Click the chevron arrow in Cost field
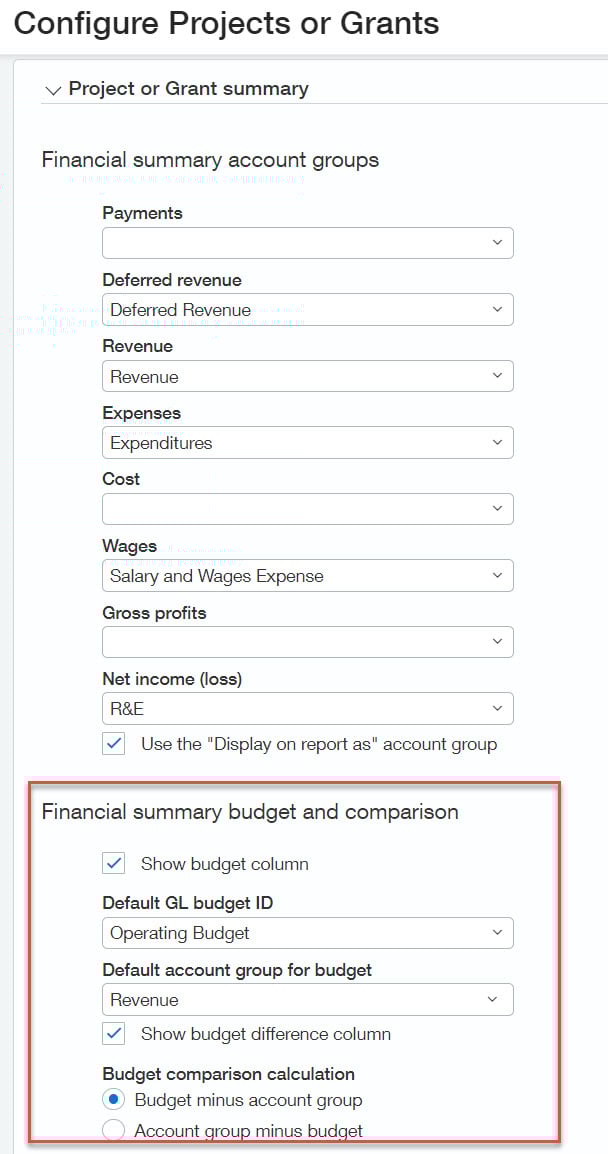The height and width of the screenshot is (1154, 608). point(497,509)
